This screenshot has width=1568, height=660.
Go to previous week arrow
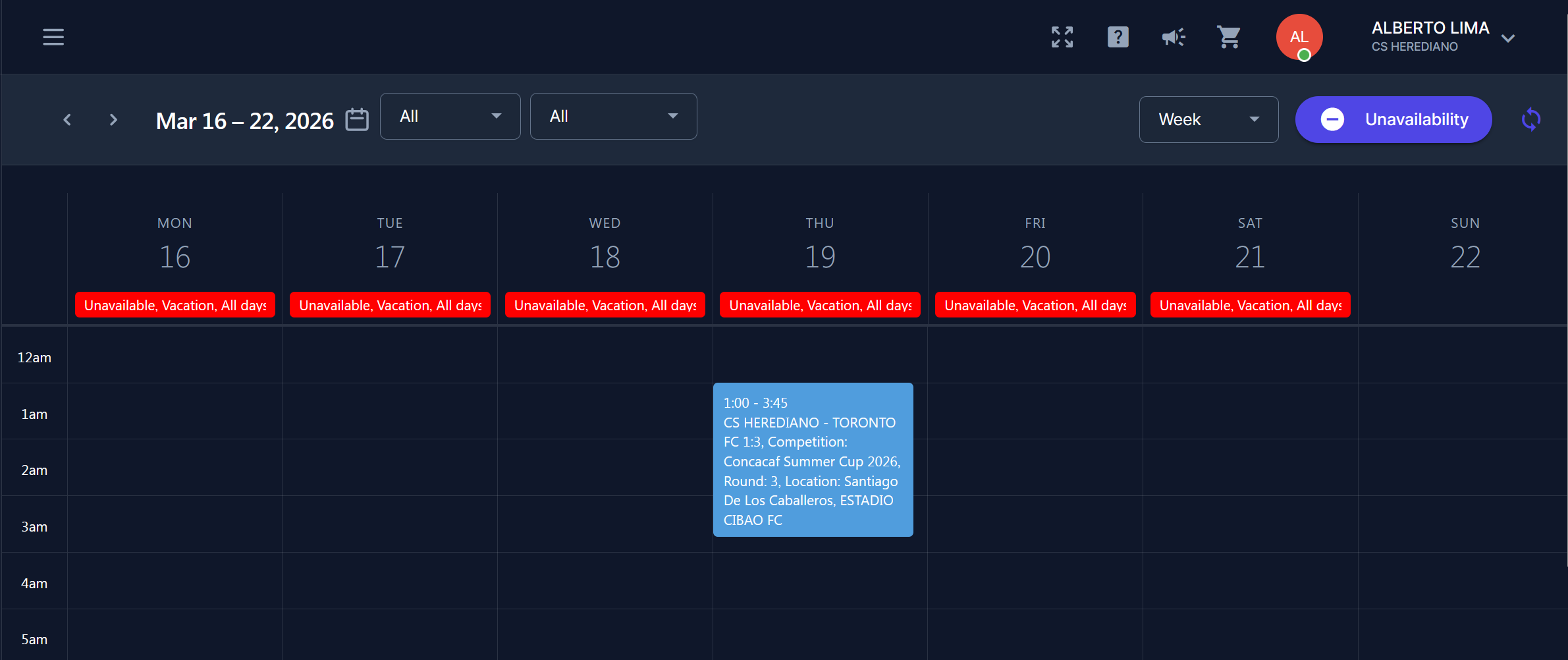[x=67, y=120]
